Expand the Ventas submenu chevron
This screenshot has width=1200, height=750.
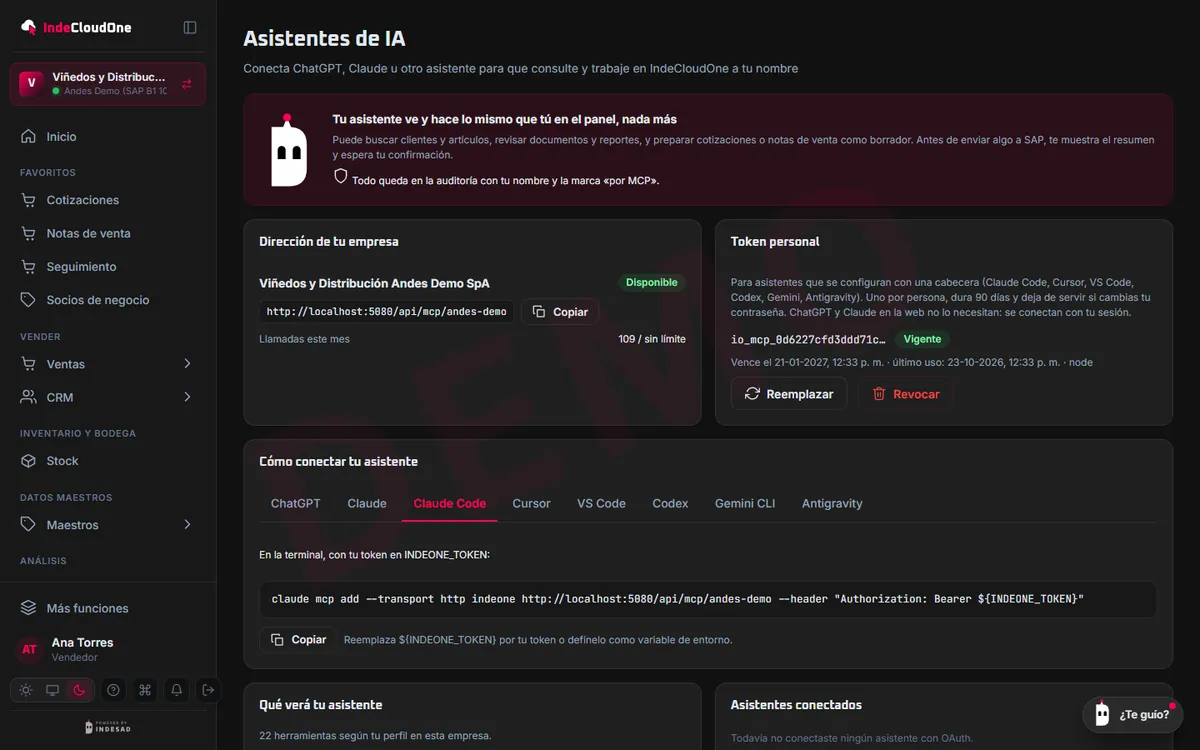187,364
